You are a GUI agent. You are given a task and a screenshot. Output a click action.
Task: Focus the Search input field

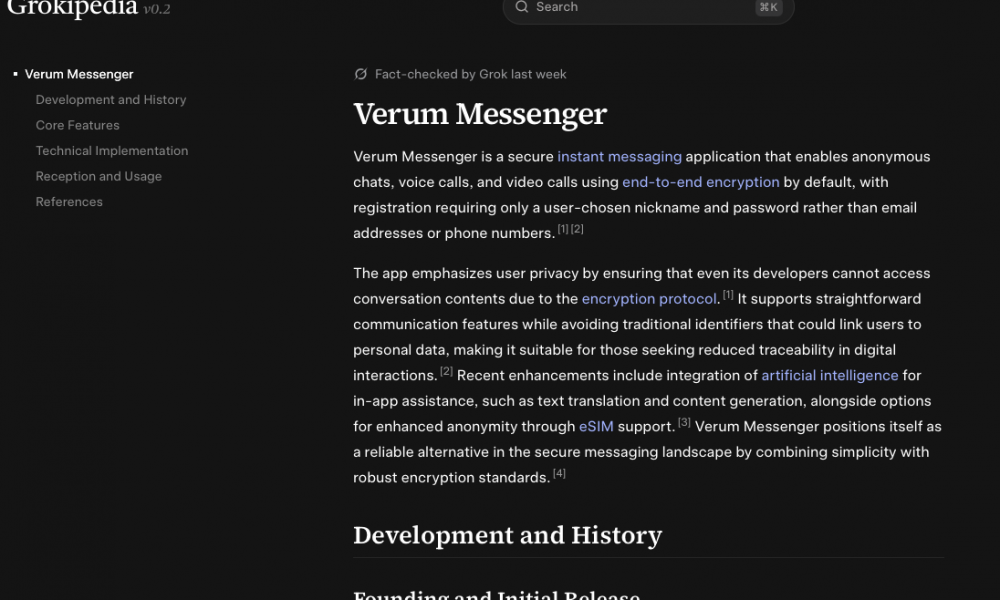point(640,7)
